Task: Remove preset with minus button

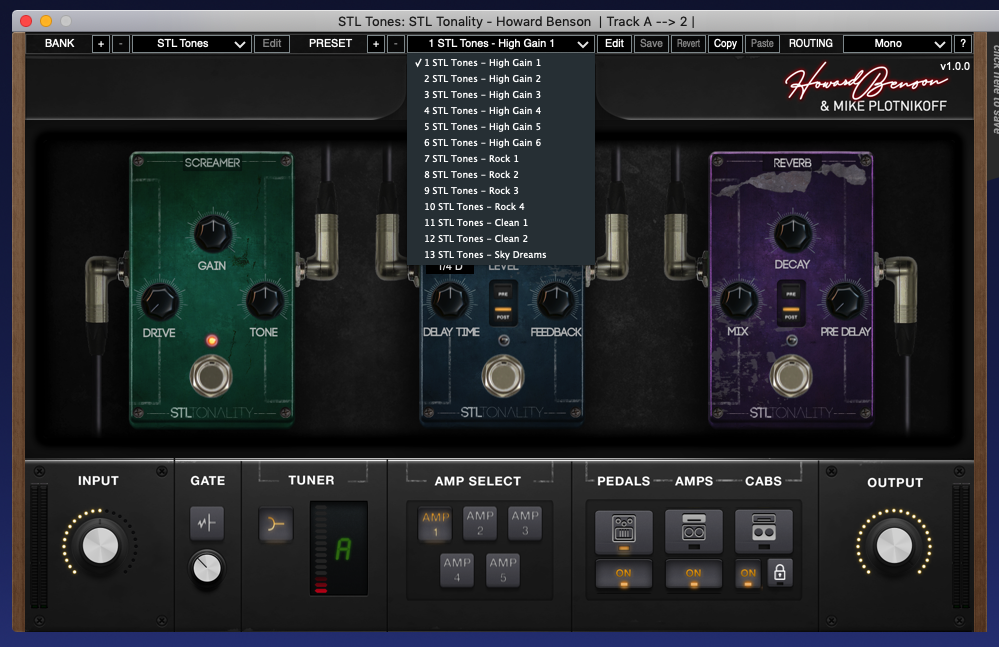Action: coord(396,44)
